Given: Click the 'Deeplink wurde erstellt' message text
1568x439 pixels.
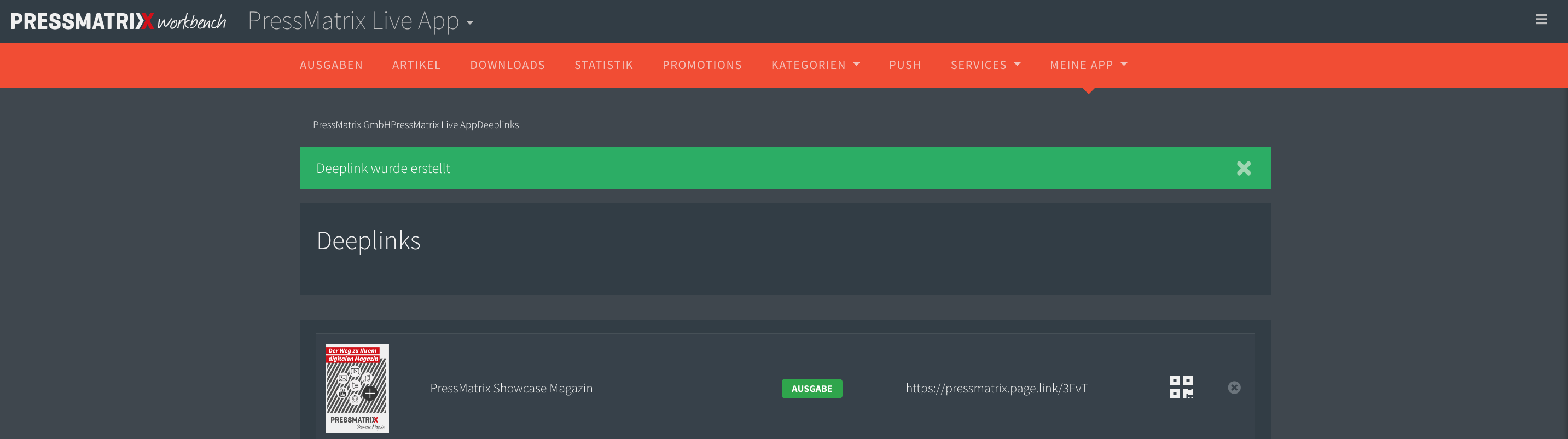Looking at the screenshot, I should pos(383,169).
